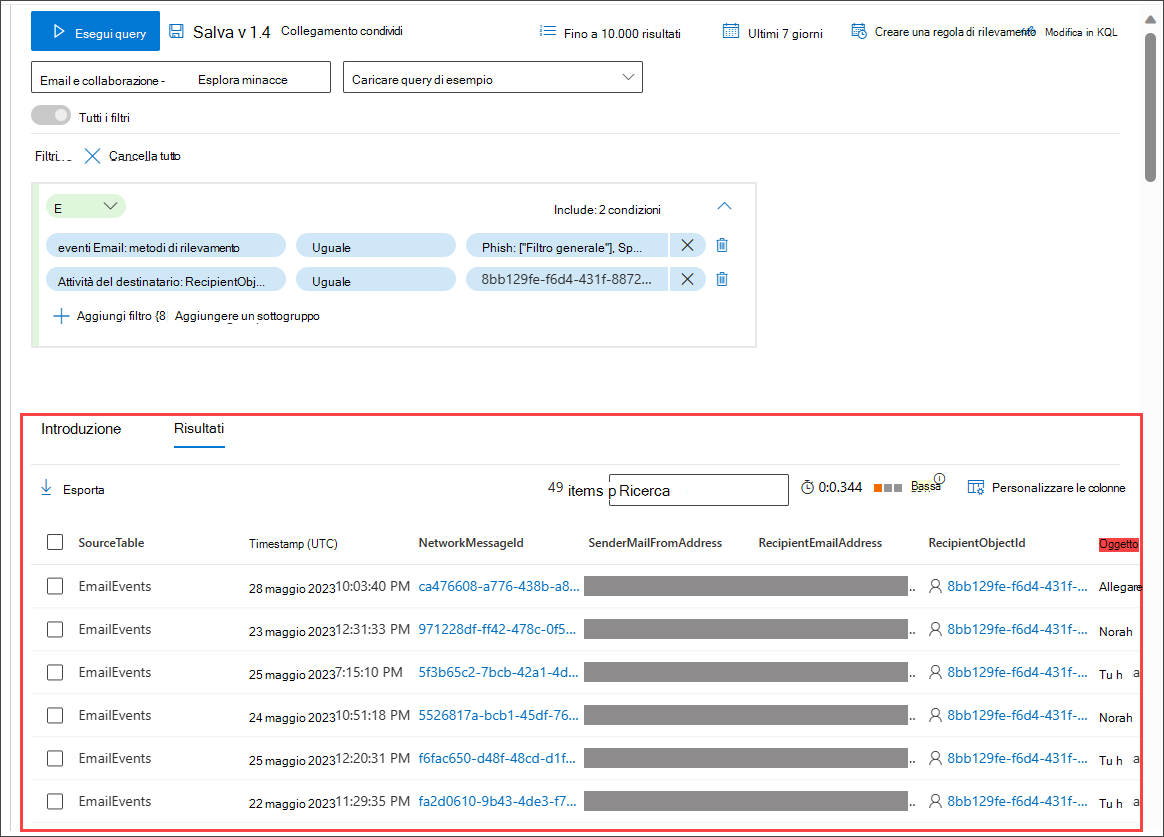Open Attività del destinatario RecipientObj field

point(166,280)
